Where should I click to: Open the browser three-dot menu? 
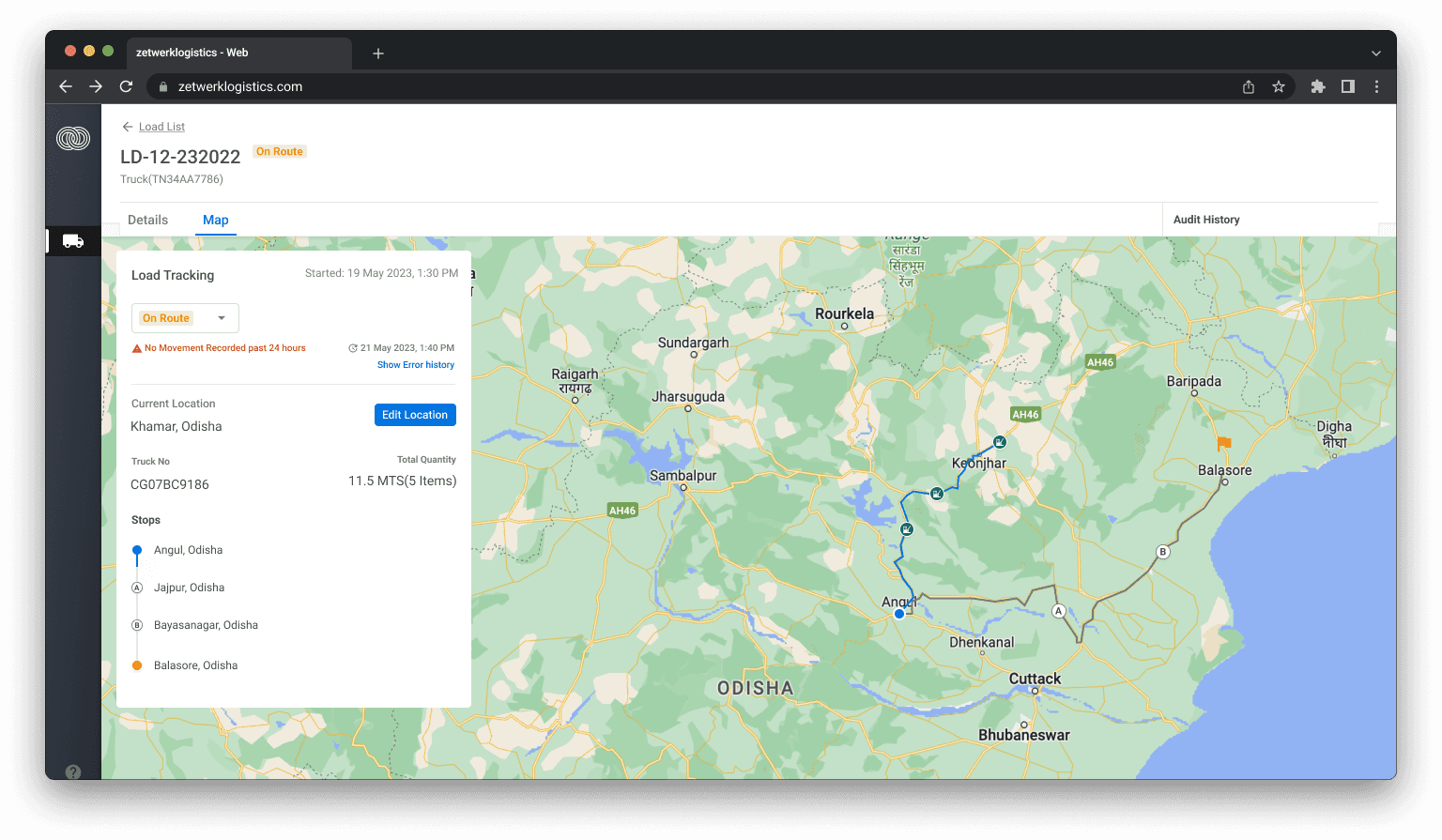coord(1377,86)
